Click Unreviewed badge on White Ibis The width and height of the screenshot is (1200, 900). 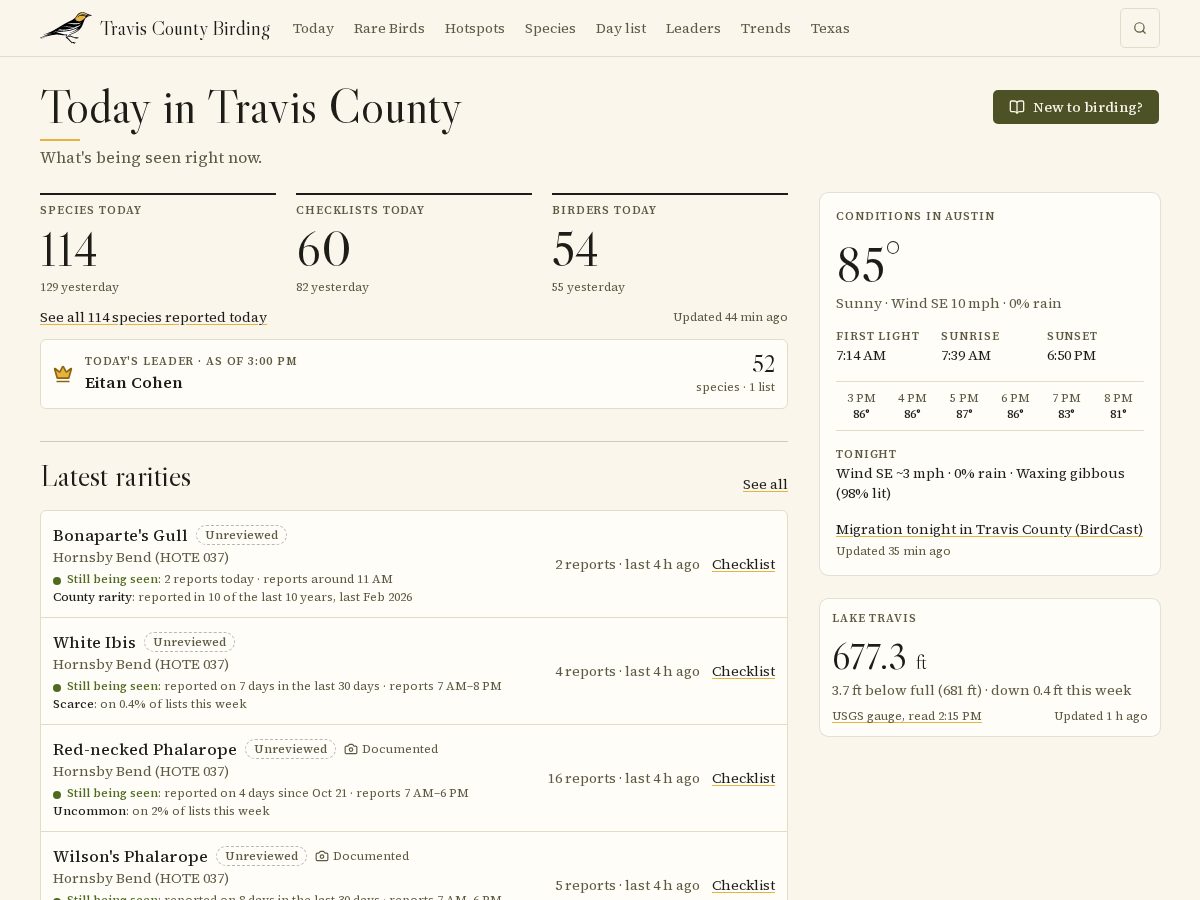click(x=189, y=642)
